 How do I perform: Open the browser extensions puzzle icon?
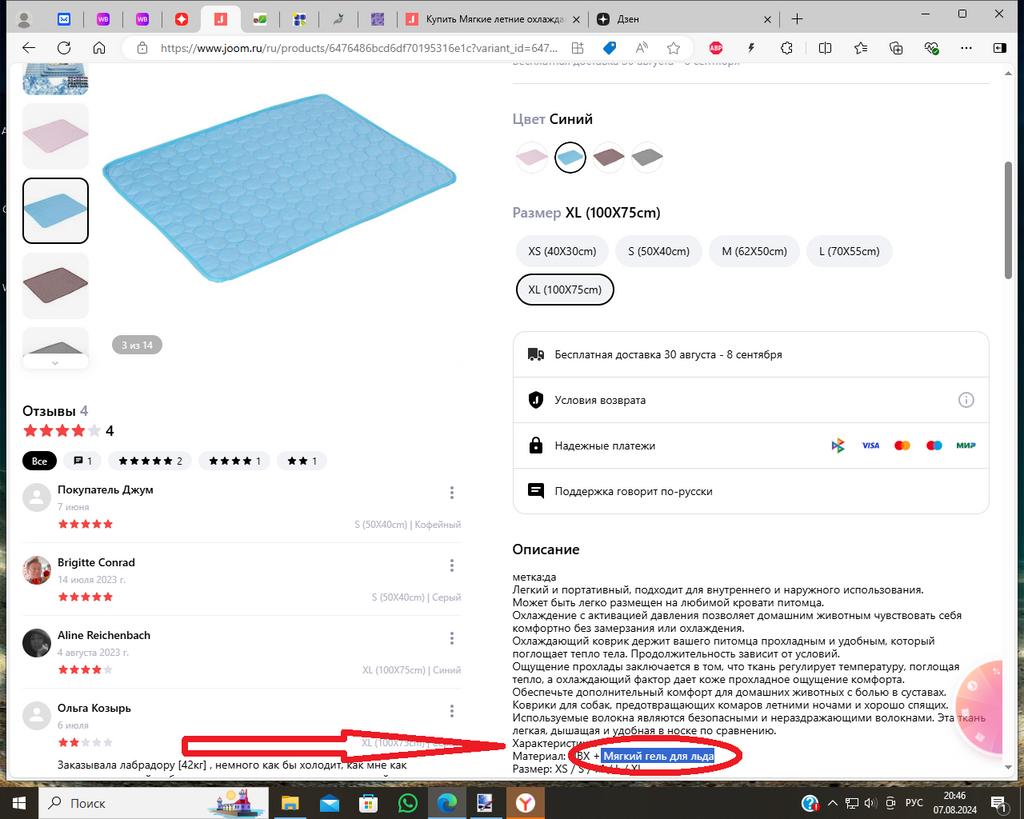pyautogui.click(x=787, y=47)
